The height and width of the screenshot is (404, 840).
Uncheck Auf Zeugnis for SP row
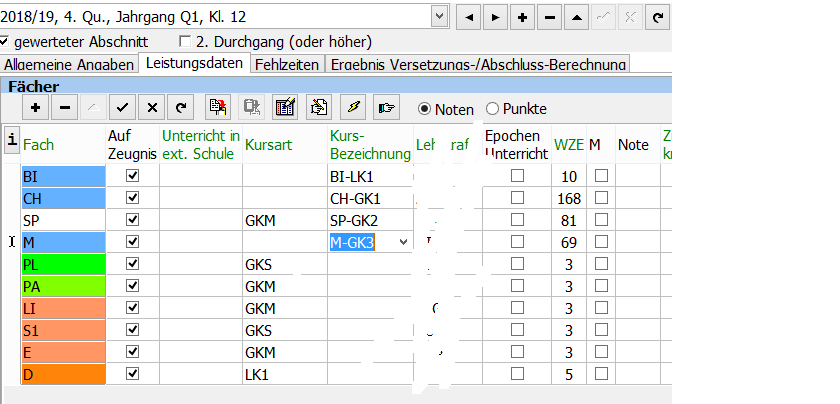[132, 220]
